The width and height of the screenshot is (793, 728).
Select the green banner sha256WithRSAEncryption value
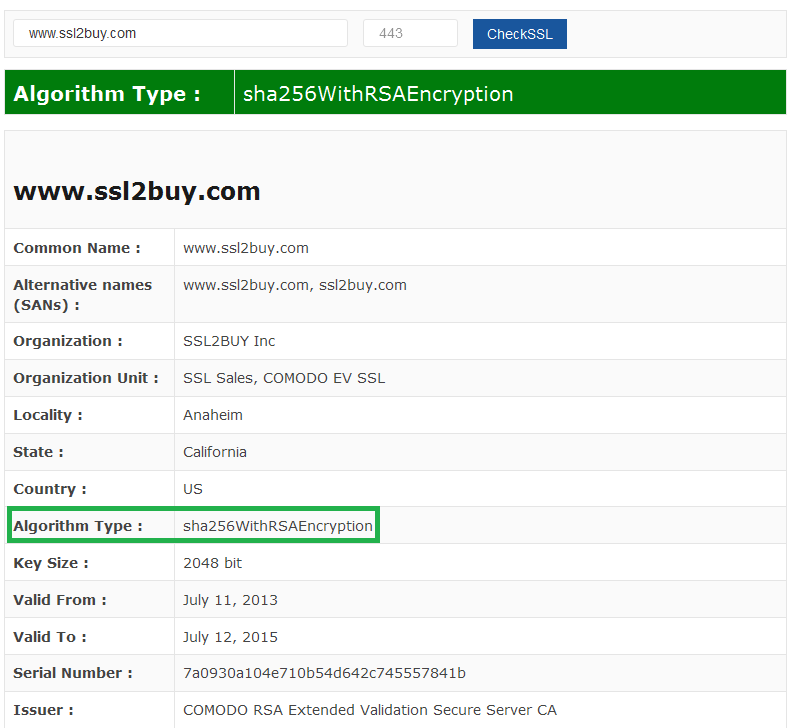point(378,94)
